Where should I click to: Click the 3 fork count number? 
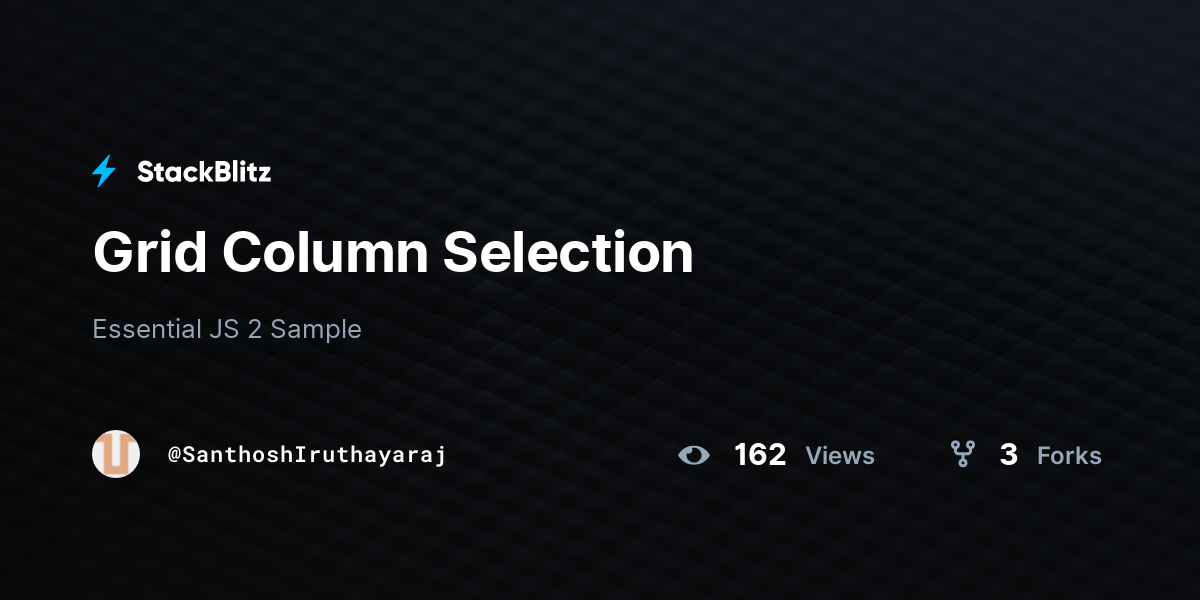[1008, 455]
